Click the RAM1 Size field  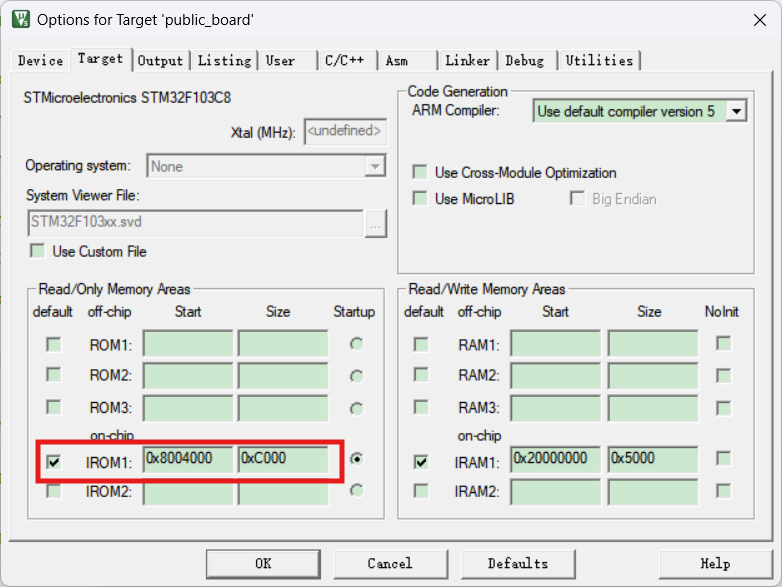653,343
